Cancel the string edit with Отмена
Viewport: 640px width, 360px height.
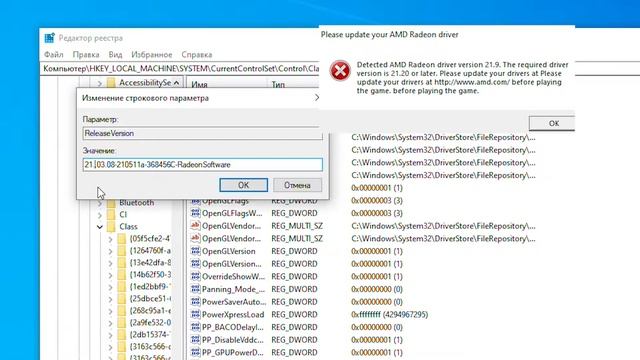[297, 185]
